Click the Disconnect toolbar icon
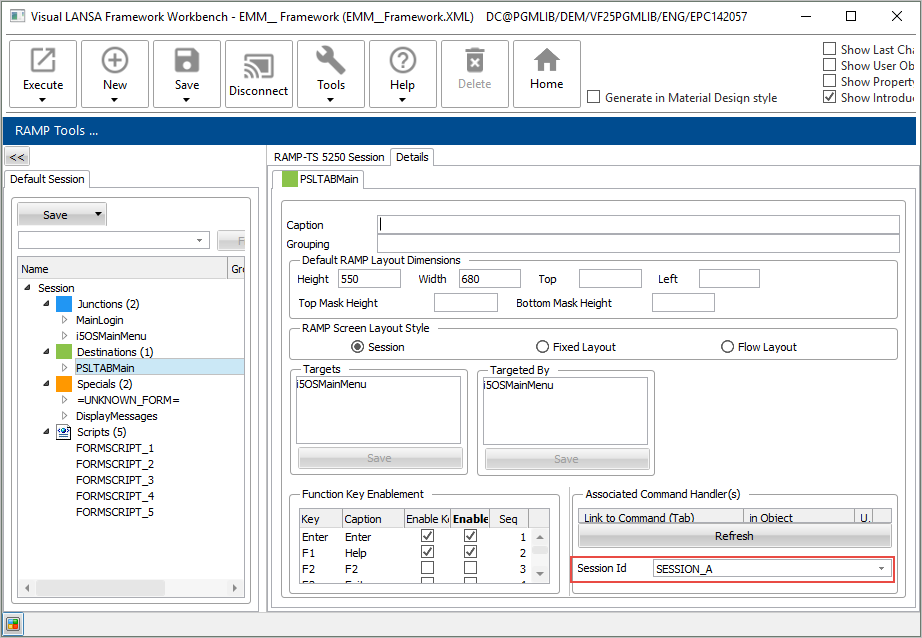The width and height of the screenshot is (922, 638). coord(259,66)
